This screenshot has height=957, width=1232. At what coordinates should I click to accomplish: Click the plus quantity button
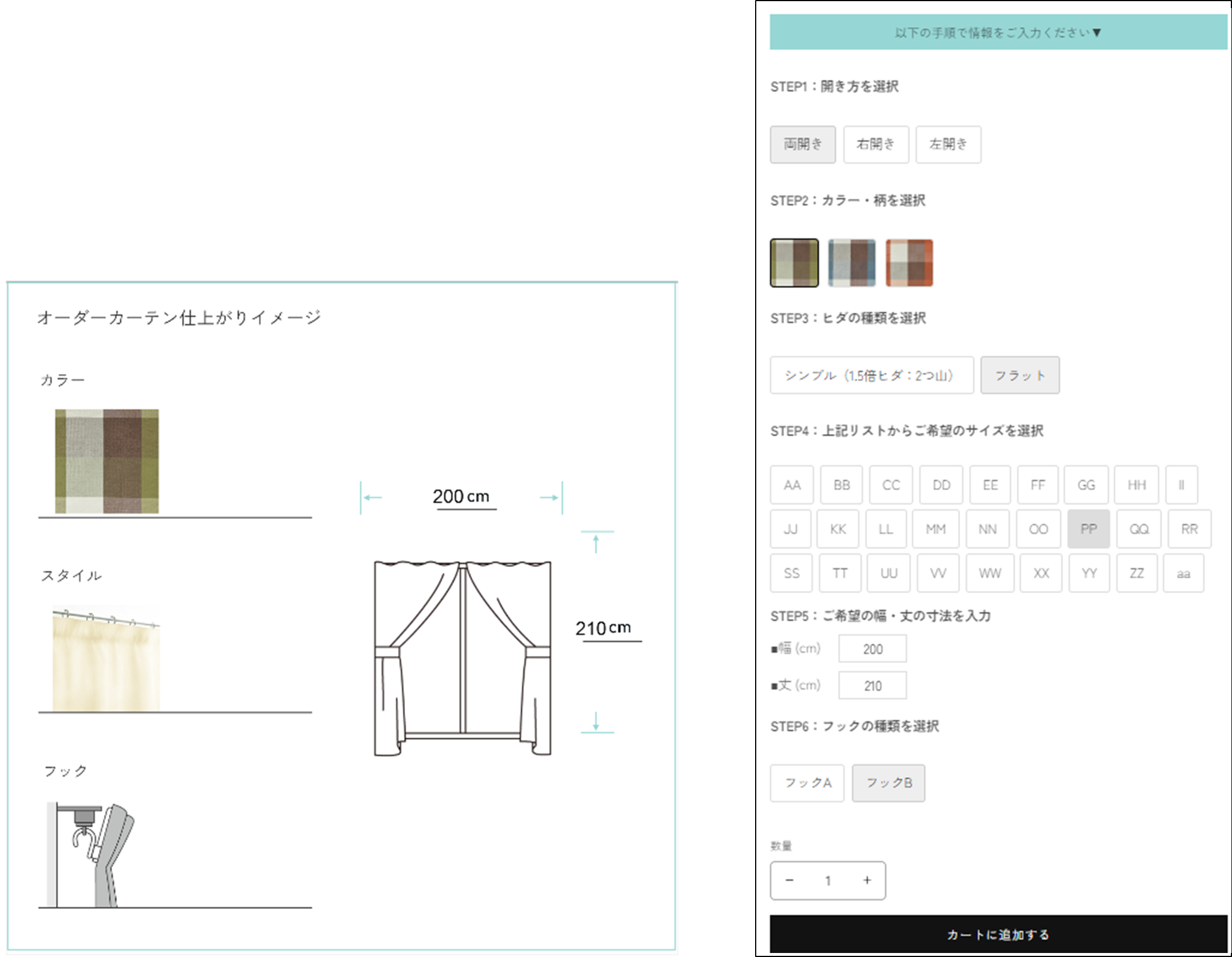[867, 880]
